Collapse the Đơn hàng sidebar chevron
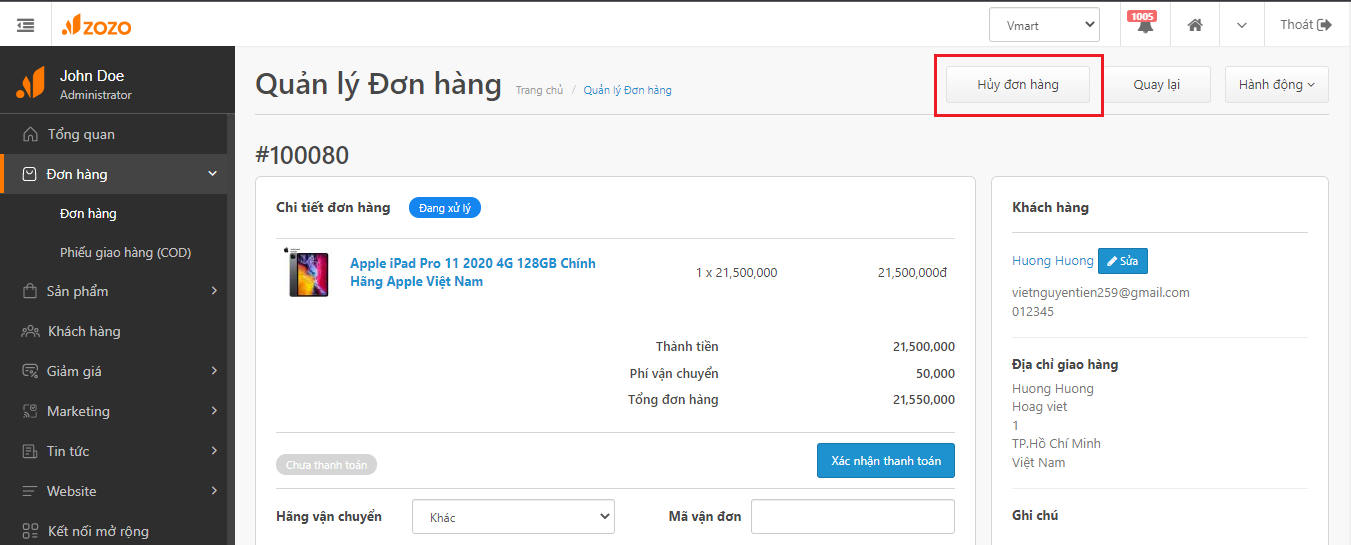The height and width of the screenshot is (545, 1351). [213, 174]
